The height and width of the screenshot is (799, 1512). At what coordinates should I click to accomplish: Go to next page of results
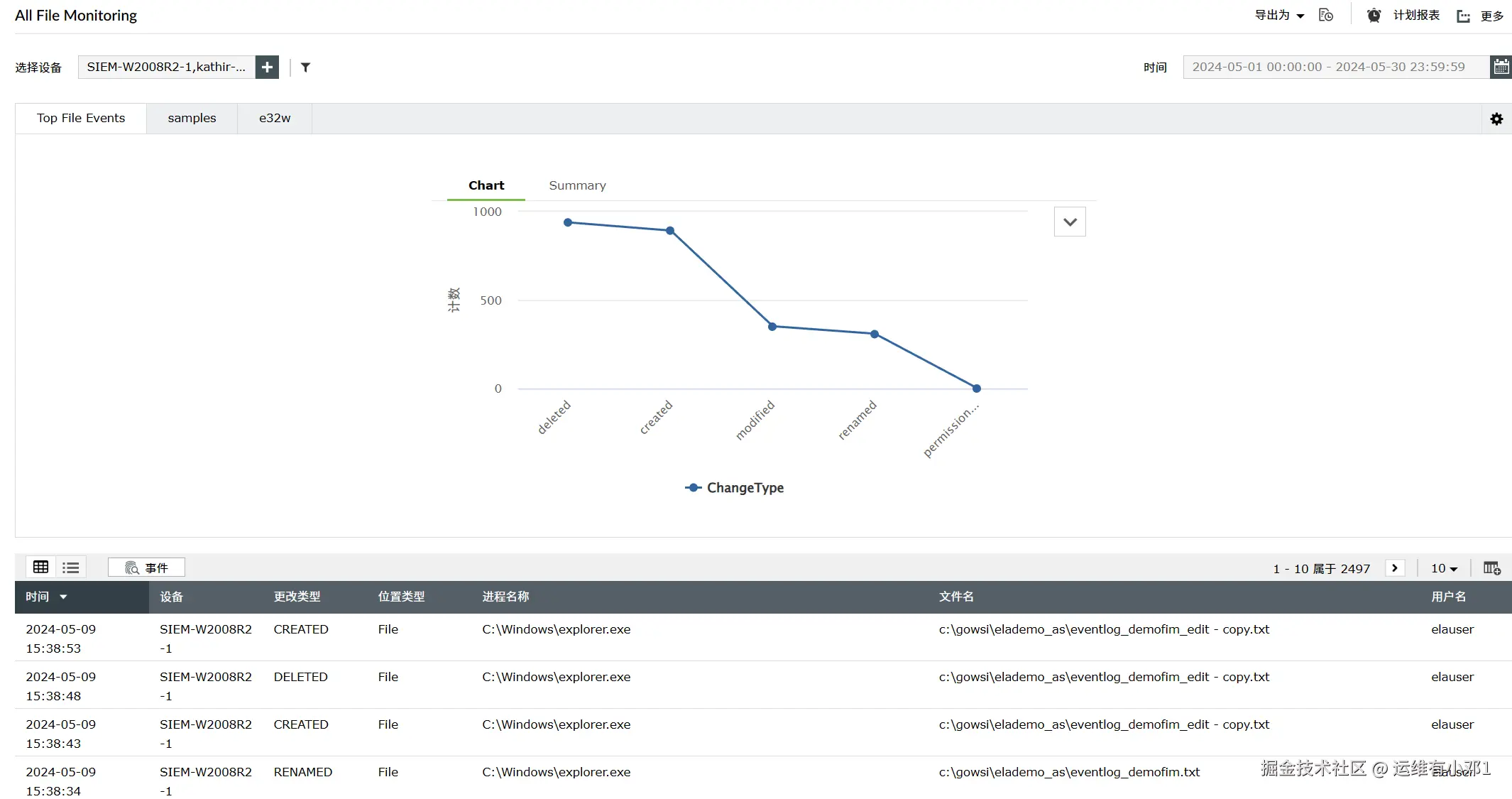click(1394, 568)
